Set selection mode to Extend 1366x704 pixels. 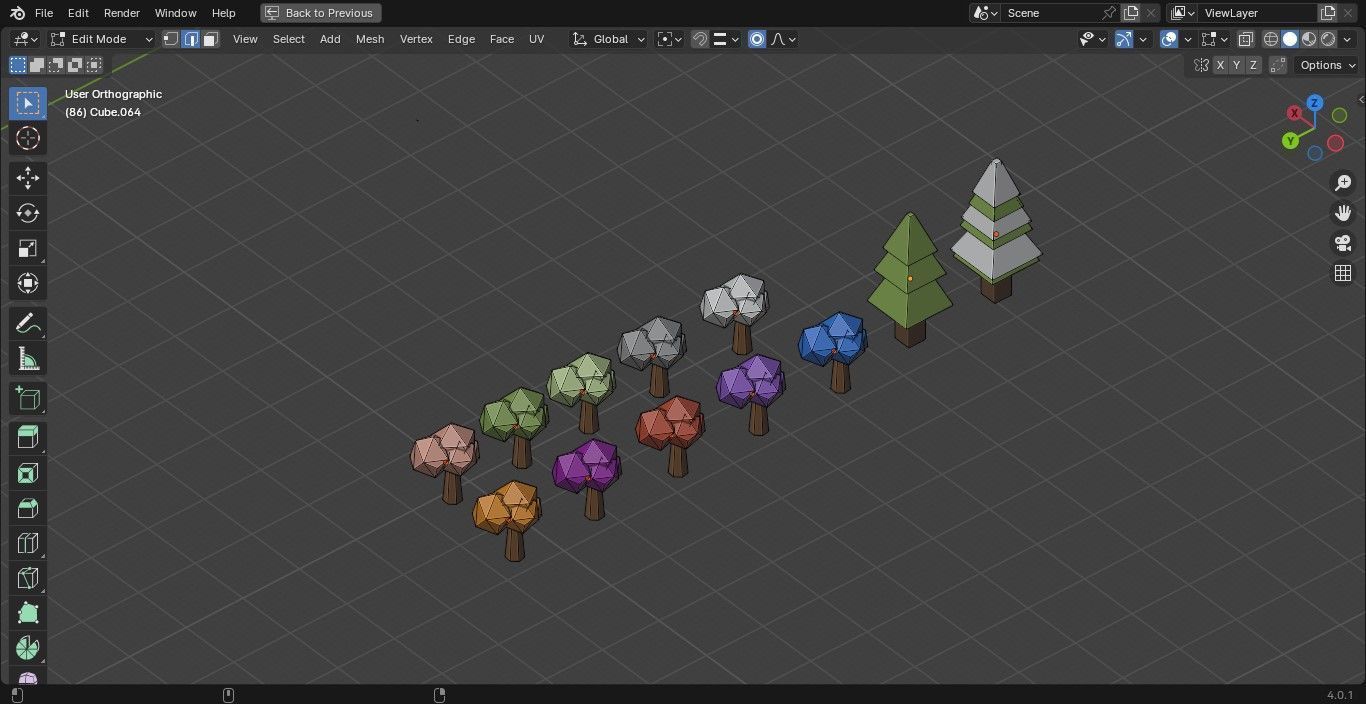[x=37, y=65]
